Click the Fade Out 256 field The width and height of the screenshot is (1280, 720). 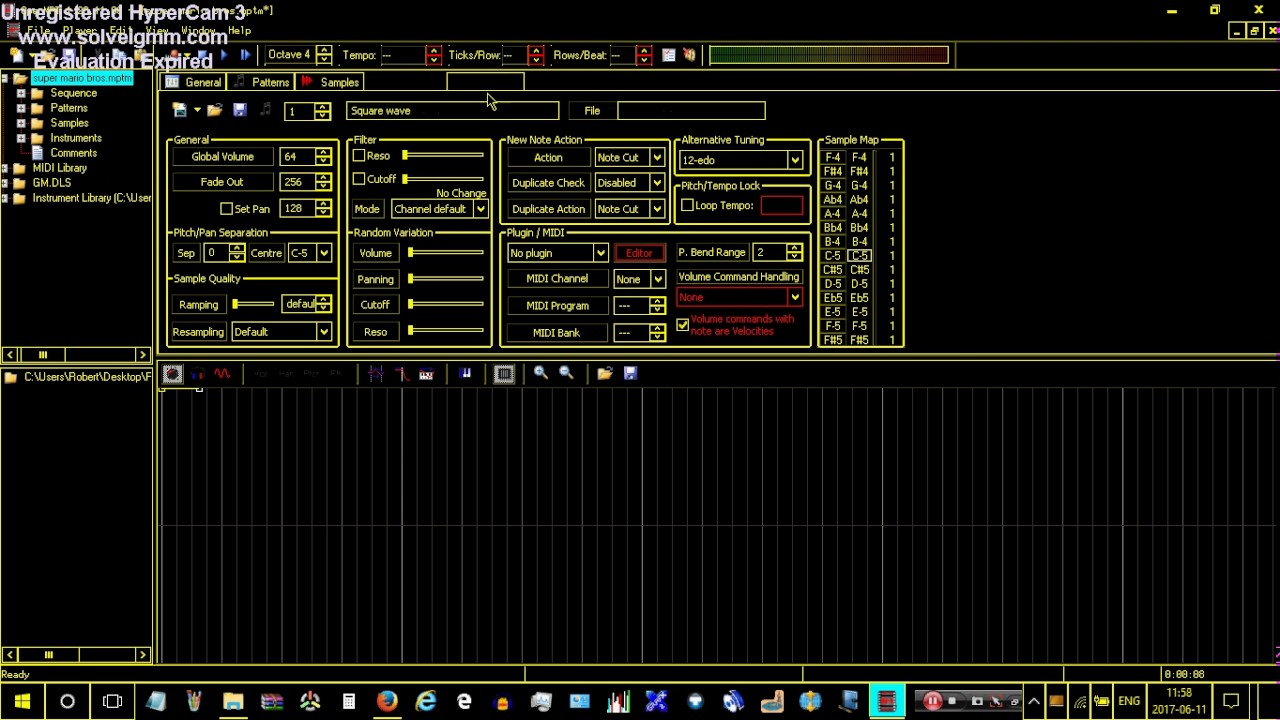tap(297, 182)
